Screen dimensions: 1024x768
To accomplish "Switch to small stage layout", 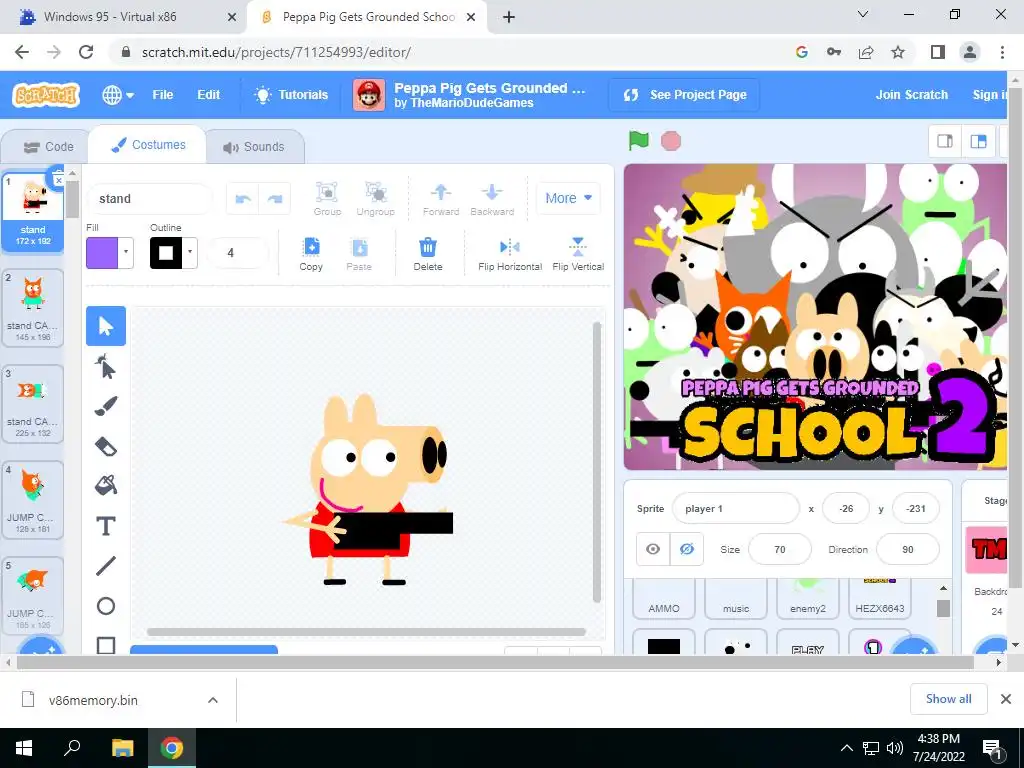I will [945, 141].
